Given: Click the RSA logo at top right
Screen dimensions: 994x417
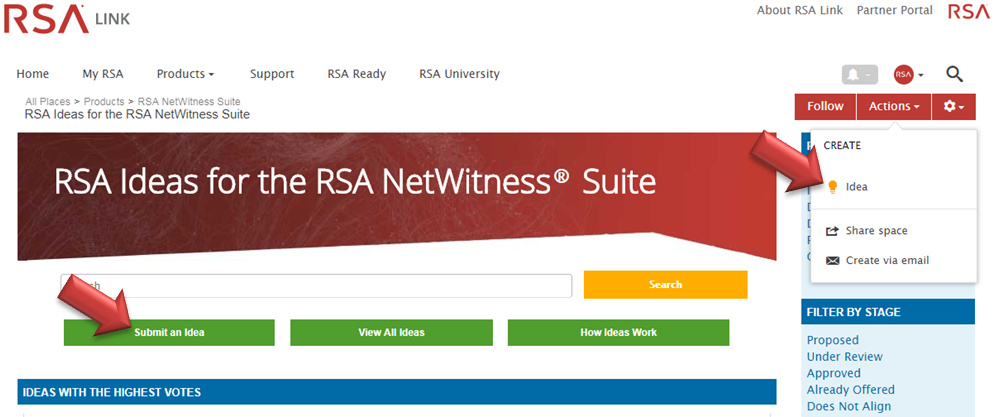Looking at the screenshot, I should point(968,12).
